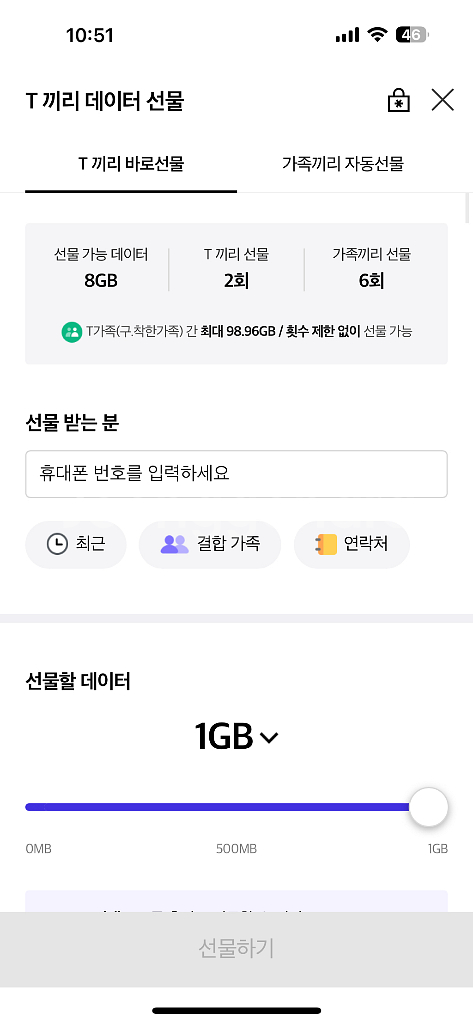Select the 최근 chip button
The image size is (473, 1024).
tap(76, 544)
